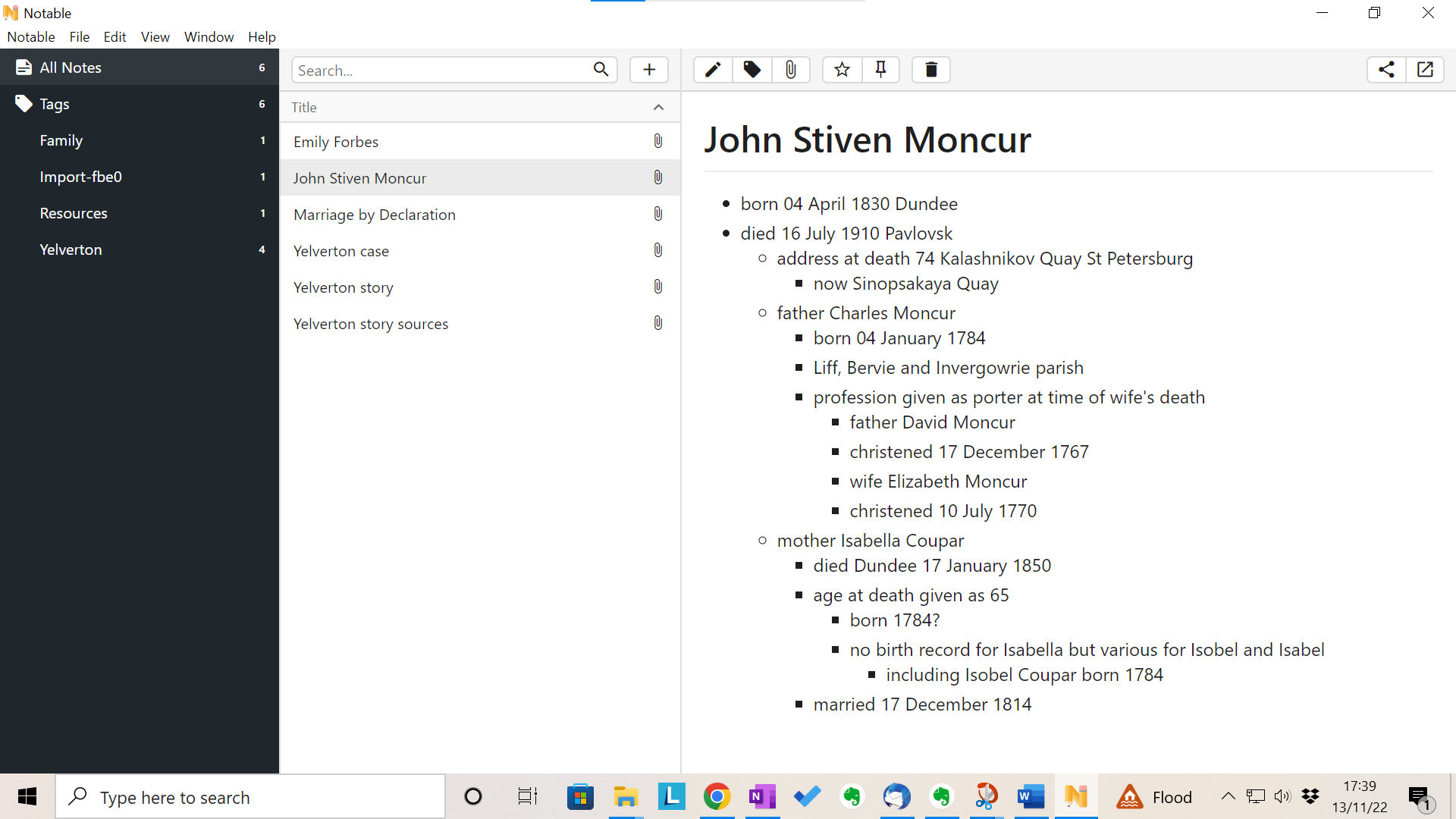Open the tags editor icon

click(x=752, y=70)
